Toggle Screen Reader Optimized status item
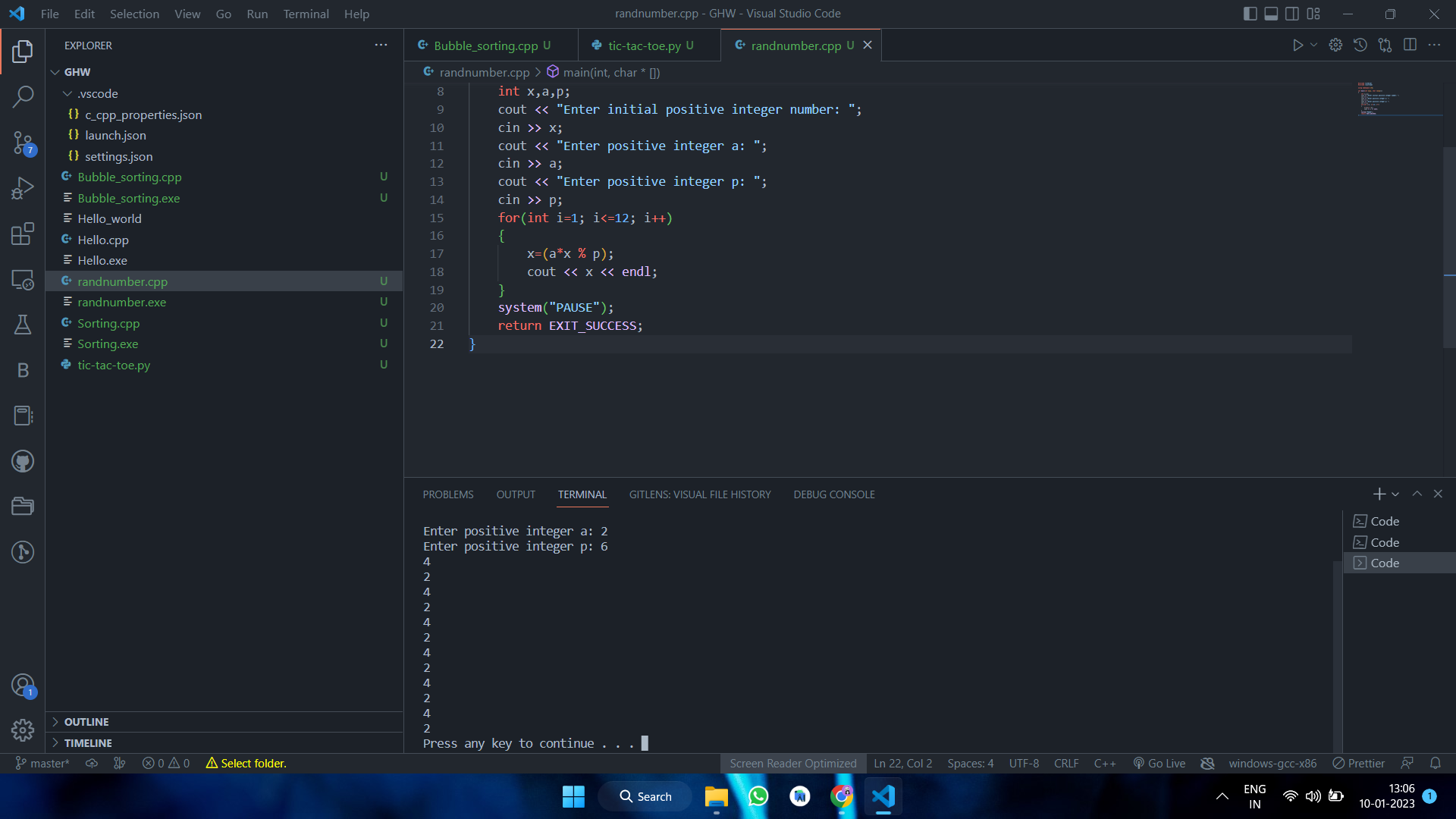 [x=792, y=763]
